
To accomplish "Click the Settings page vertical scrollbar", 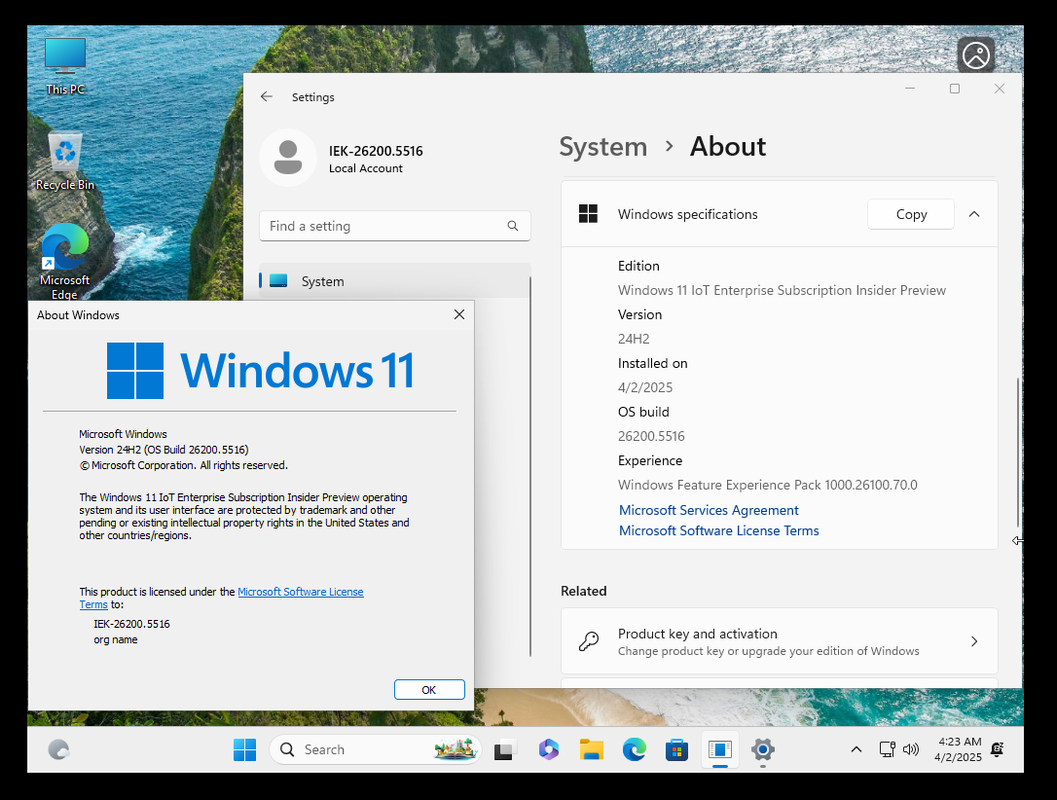I will pos(1018,453).
